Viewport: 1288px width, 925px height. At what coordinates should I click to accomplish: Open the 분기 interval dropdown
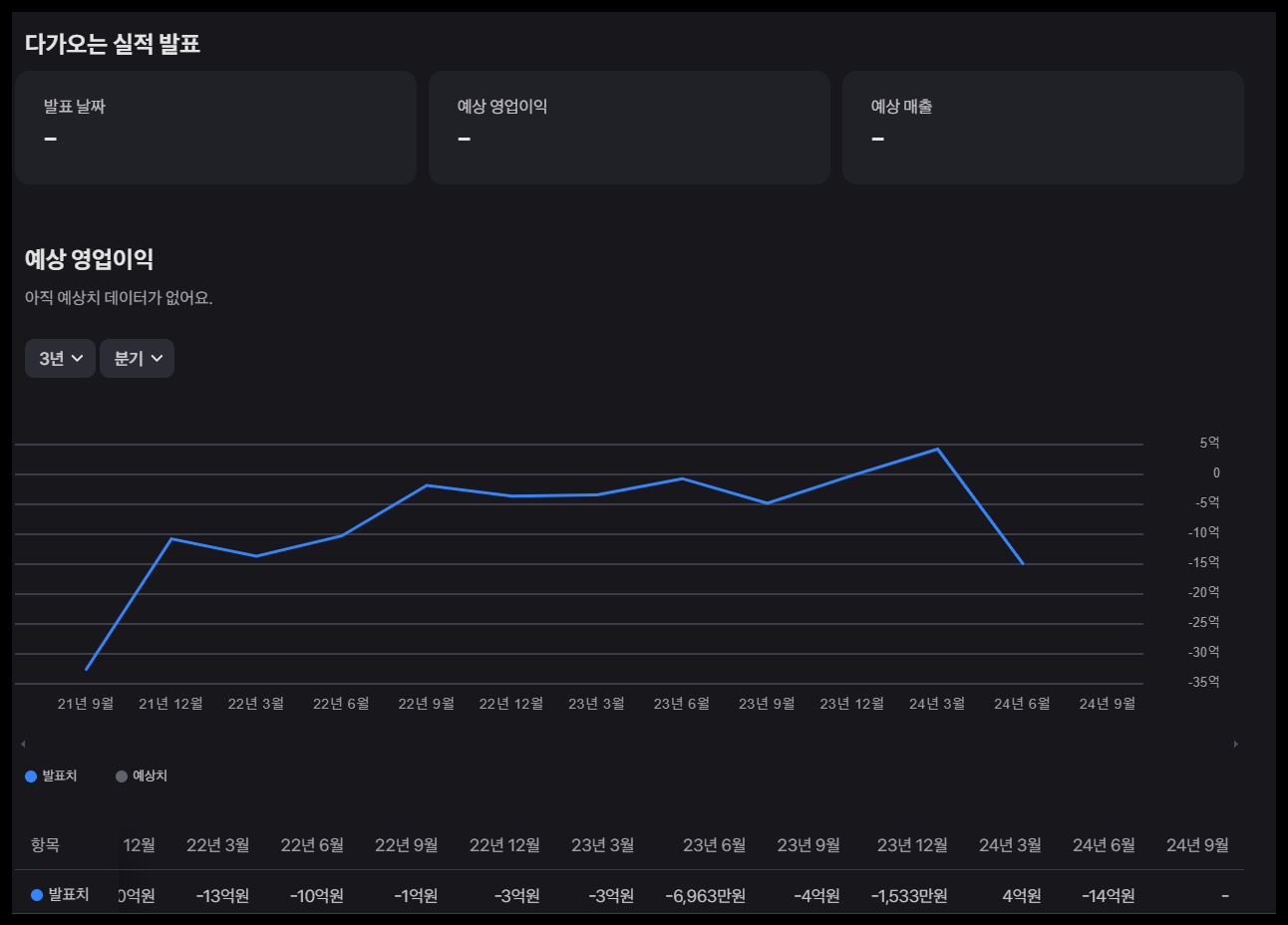[x=137, y=359]
